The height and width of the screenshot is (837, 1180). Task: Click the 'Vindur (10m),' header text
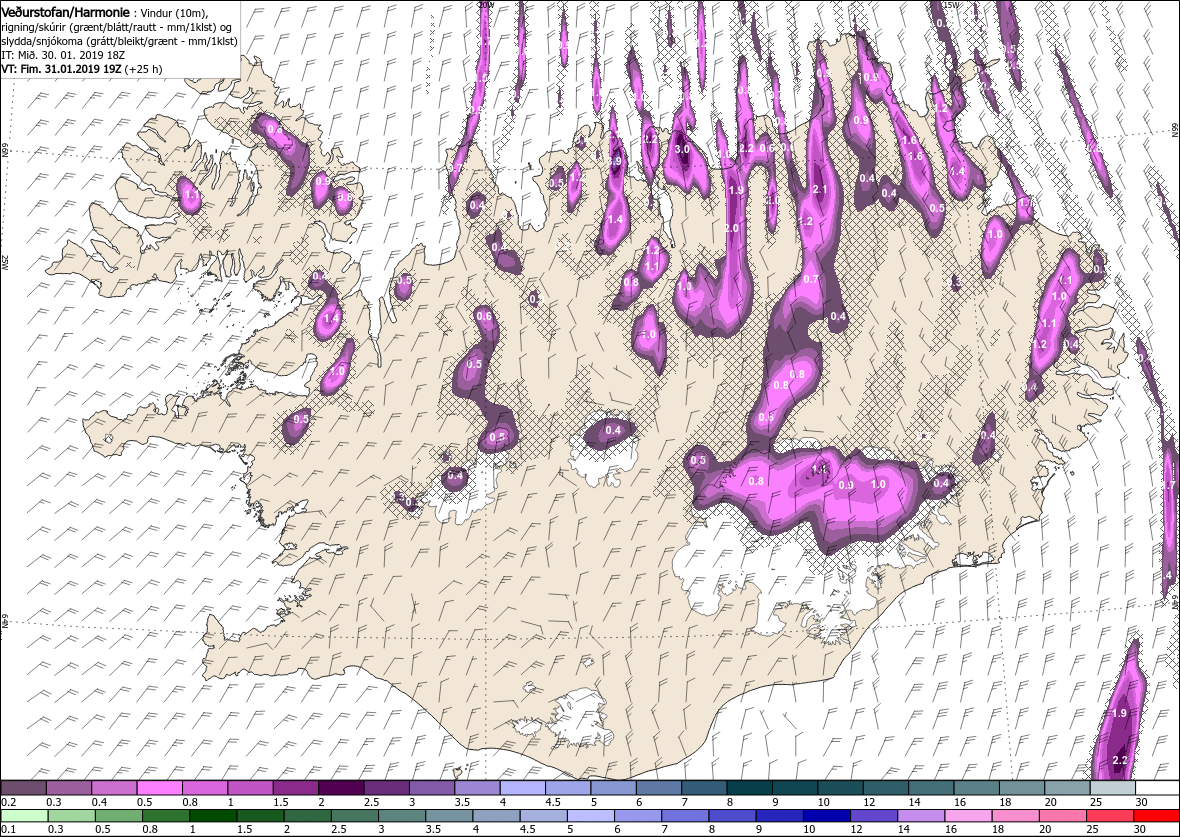pos(175,14)
